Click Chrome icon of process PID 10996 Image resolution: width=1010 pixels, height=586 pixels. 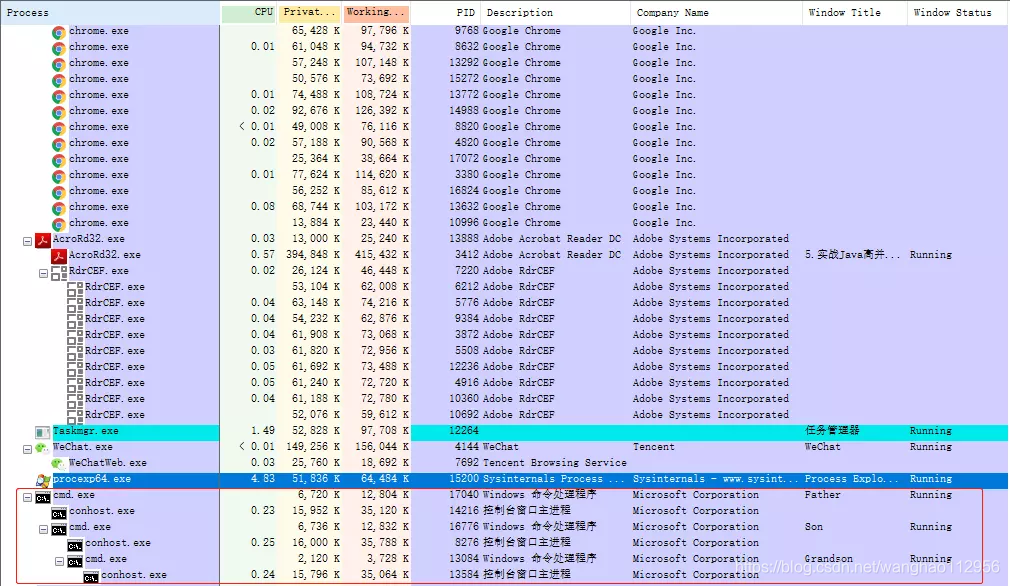59,224
